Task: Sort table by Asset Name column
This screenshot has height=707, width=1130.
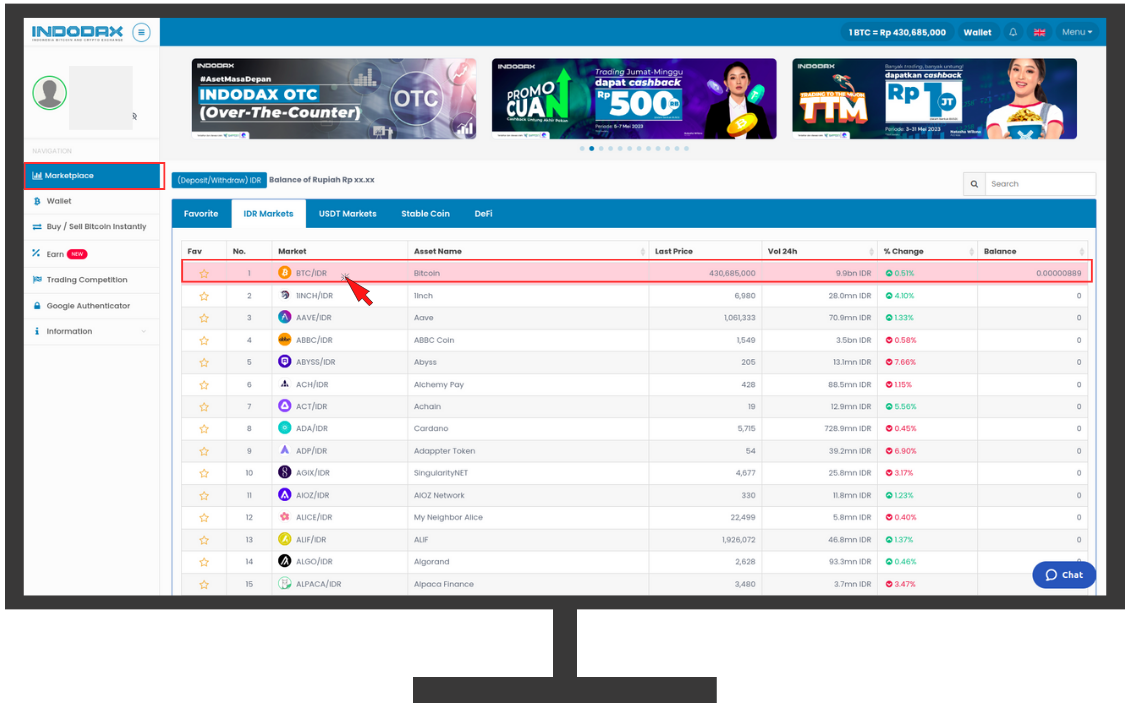Action: tap(528, 251)
